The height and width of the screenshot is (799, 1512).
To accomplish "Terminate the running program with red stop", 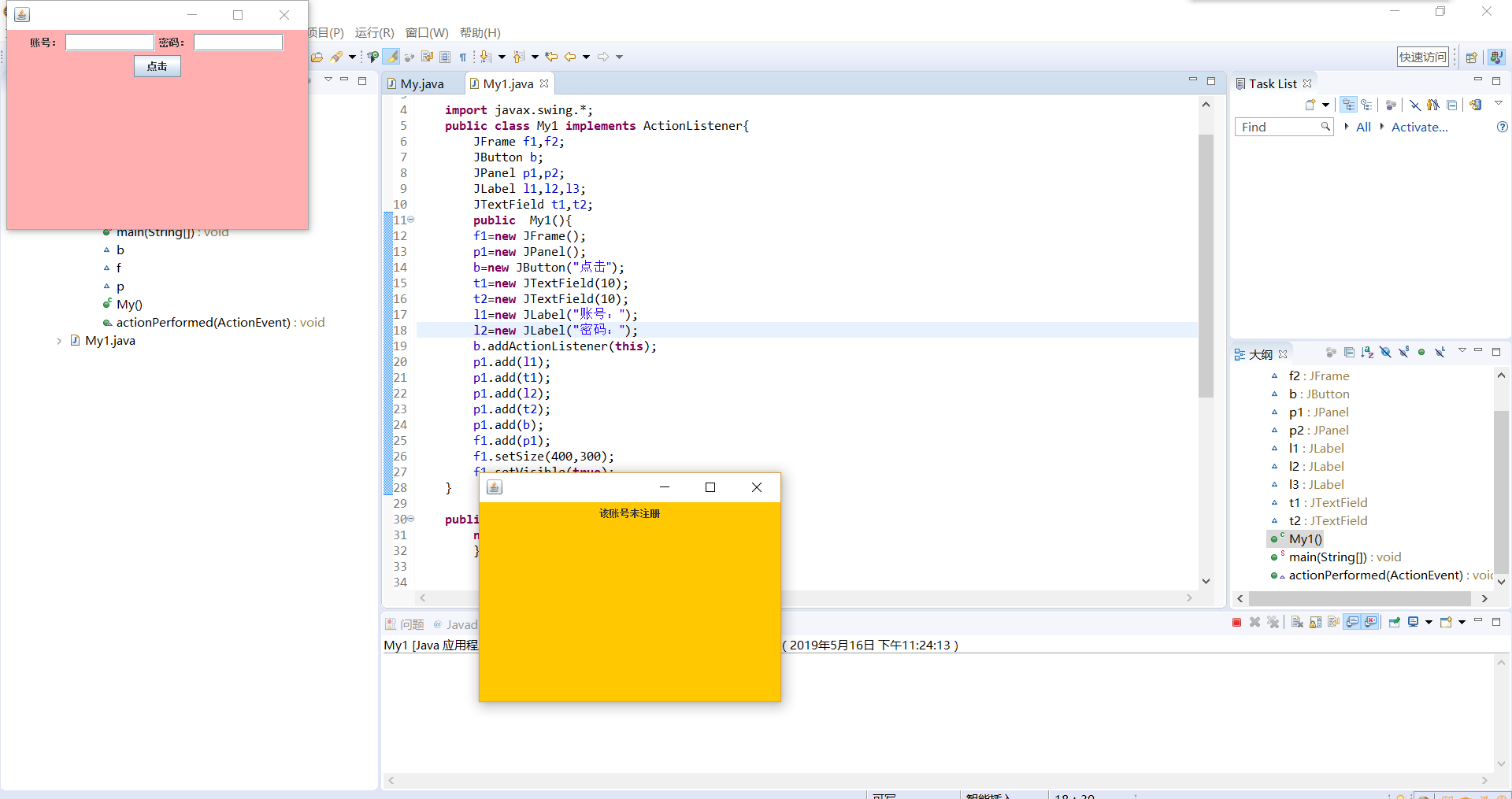I will [1236, 623].
